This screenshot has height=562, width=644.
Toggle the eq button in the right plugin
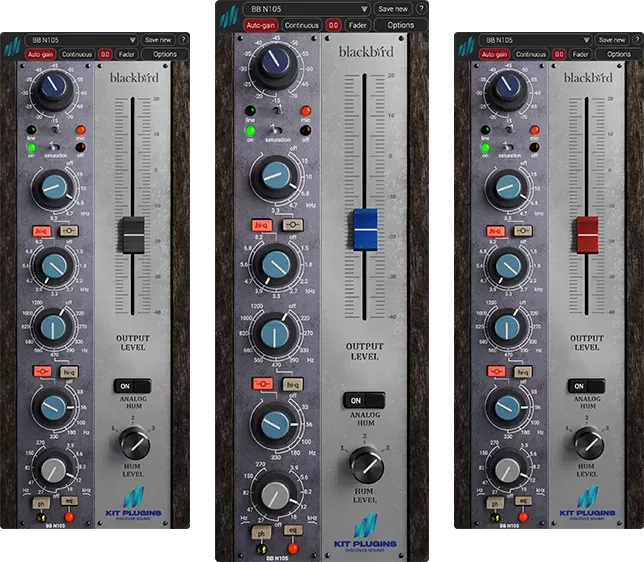(x=523, y=501)
